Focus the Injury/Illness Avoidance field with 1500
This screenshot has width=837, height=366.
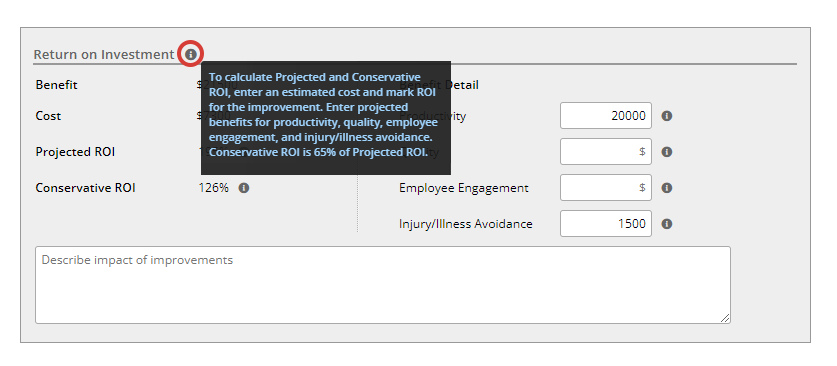click(606, 224)
